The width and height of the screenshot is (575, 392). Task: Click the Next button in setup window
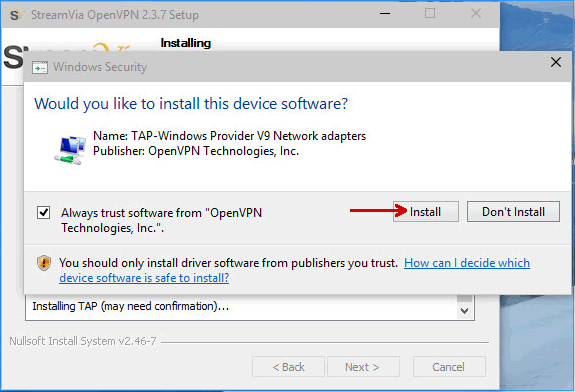363,367
